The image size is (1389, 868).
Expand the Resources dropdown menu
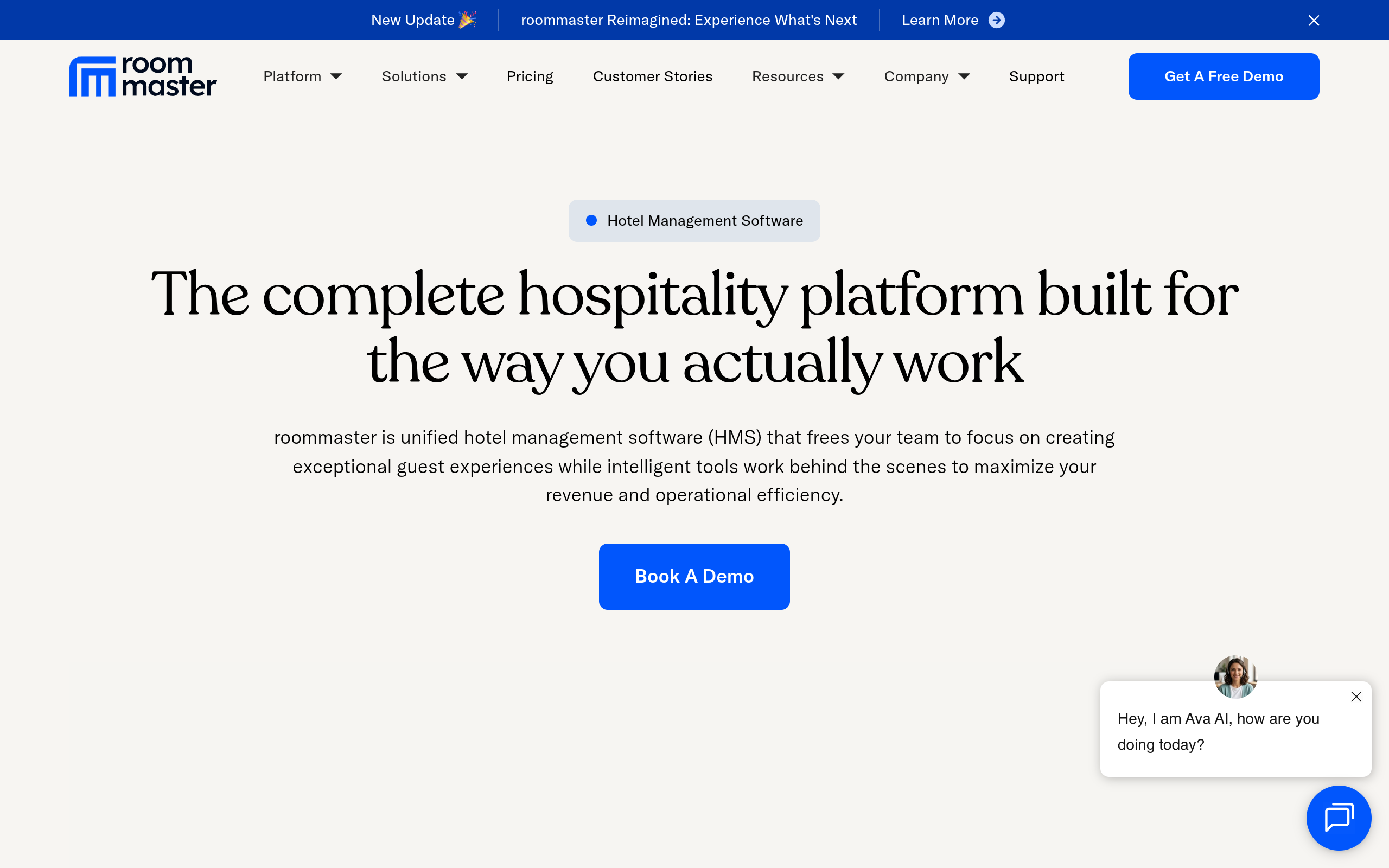(798, 76)
